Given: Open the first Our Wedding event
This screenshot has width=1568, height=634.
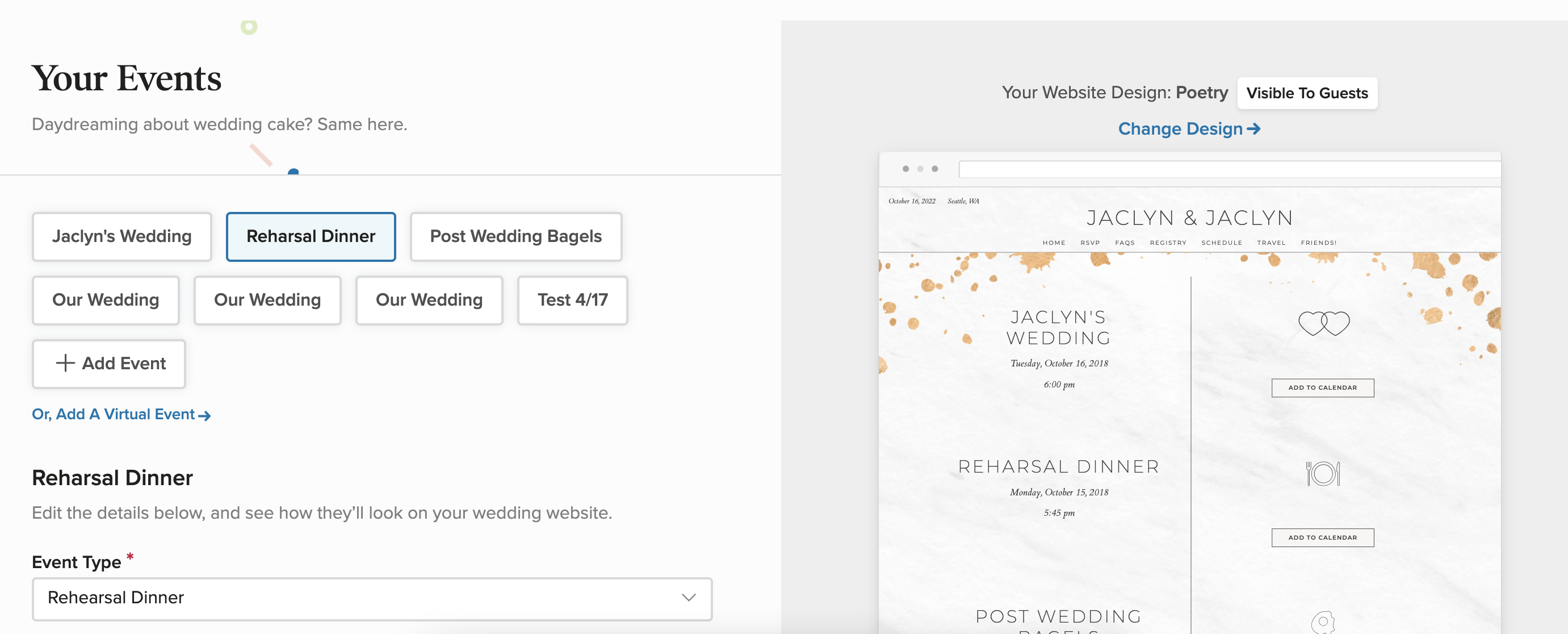Looking at the screenshot, I should [x=105, y=301].
